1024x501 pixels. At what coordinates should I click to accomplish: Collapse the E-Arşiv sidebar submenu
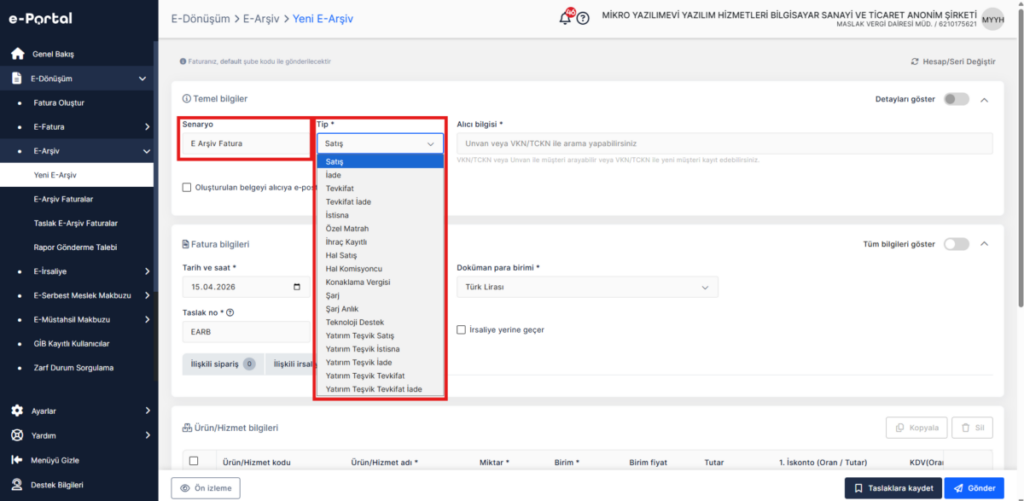(x=147, y=151)
